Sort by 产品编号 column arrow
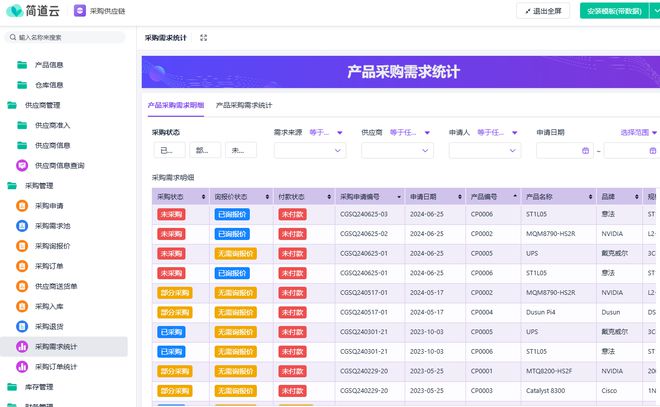660x407 pixels. click(515, 196)
